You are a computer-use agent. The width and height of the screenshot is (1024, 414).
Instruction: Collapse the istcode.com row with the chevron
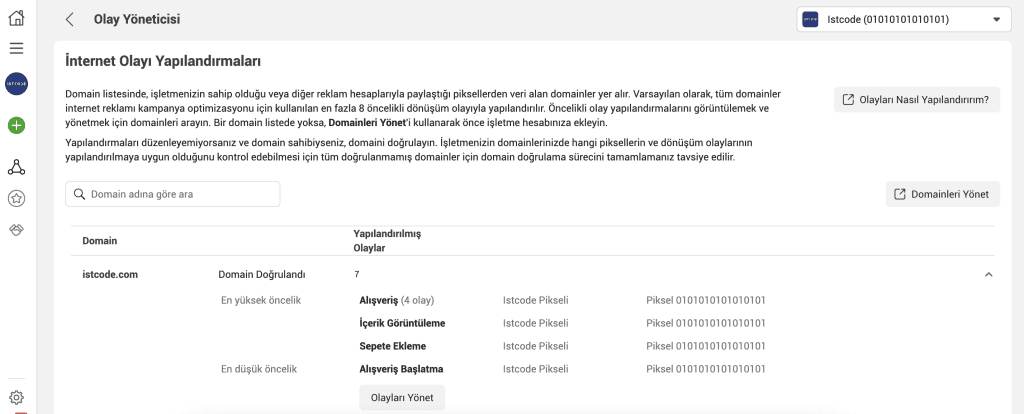pyautogui.click(x=988, y=274)
